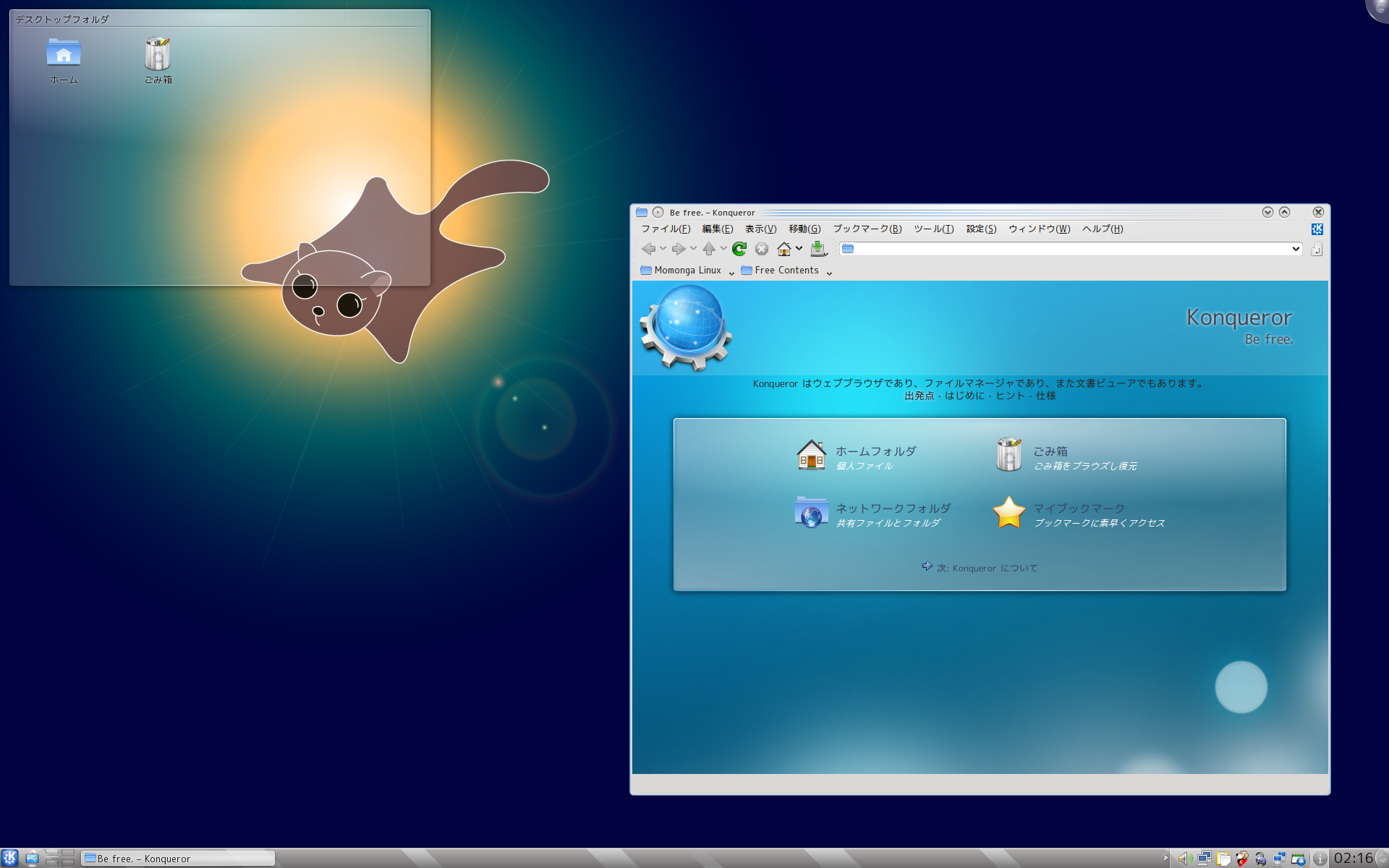Click the Back arrow in Konqueror toolbar
1389x868 pixels.
pos(648,249)
